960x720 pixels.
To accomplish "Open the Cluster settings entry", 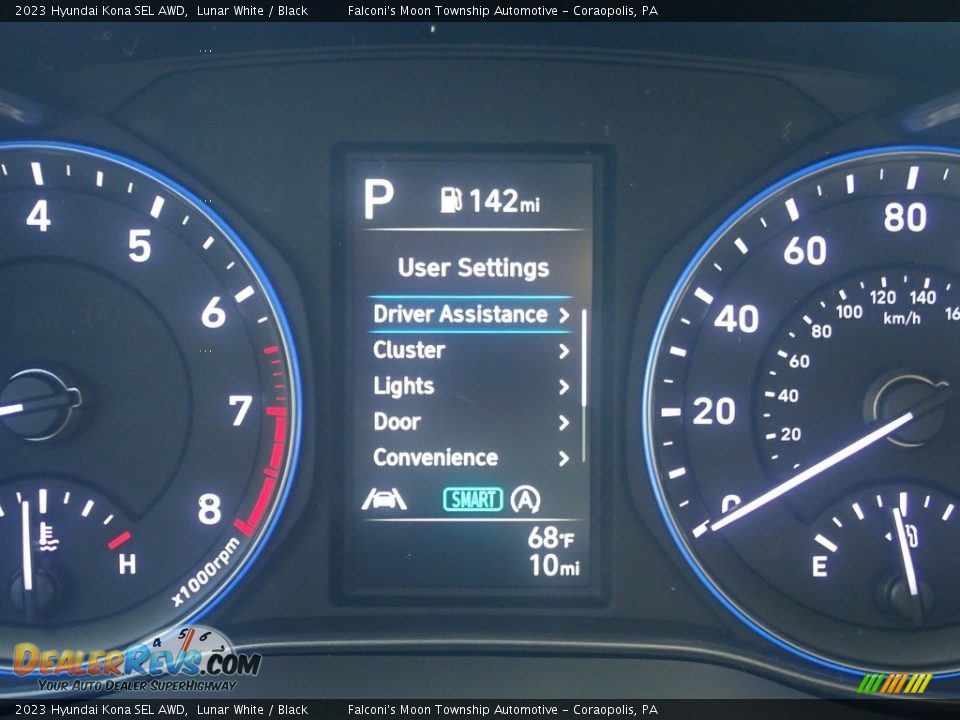I will coord(470,350).
